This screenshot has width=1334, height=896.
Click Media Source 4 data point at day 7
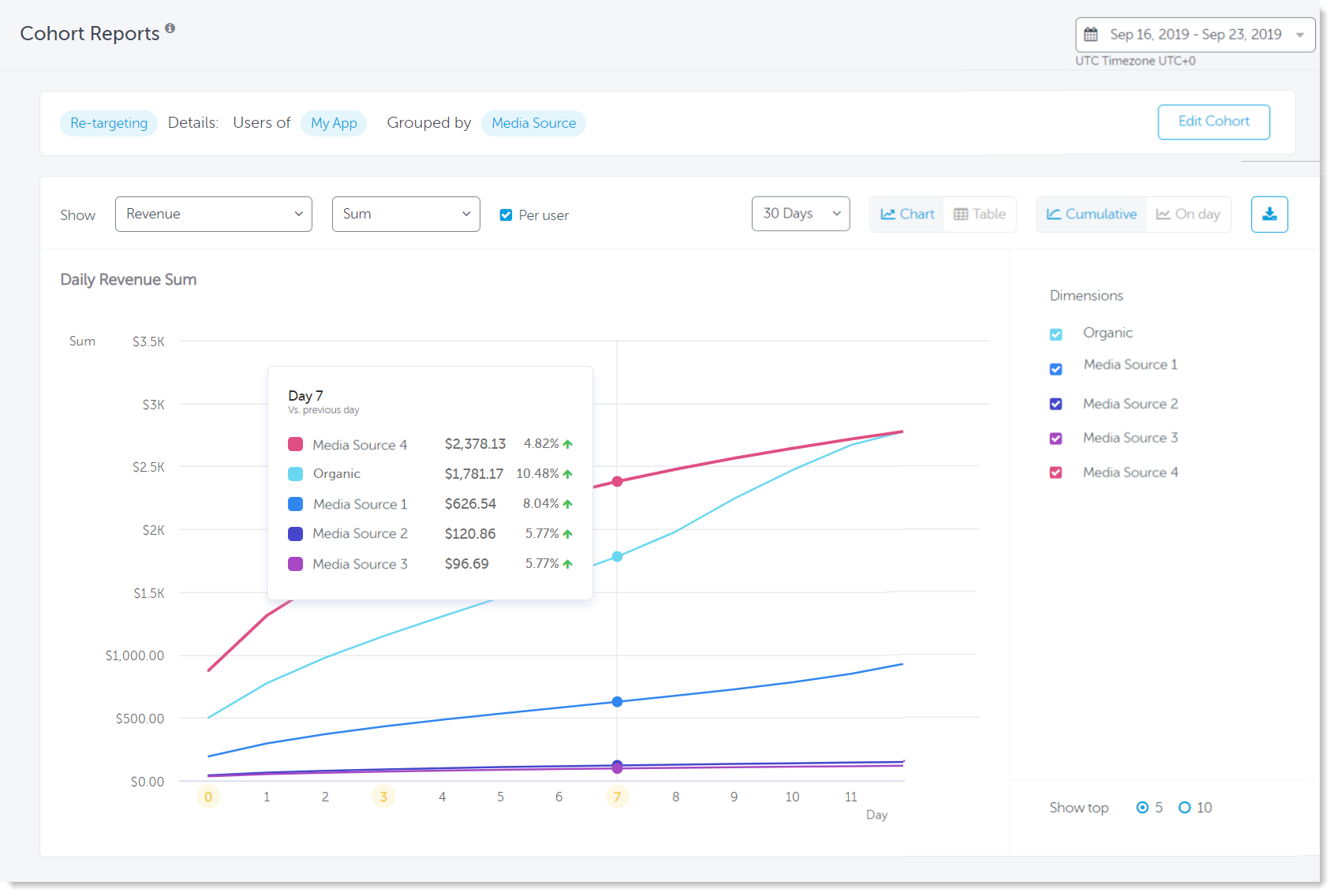click(617, 482)
